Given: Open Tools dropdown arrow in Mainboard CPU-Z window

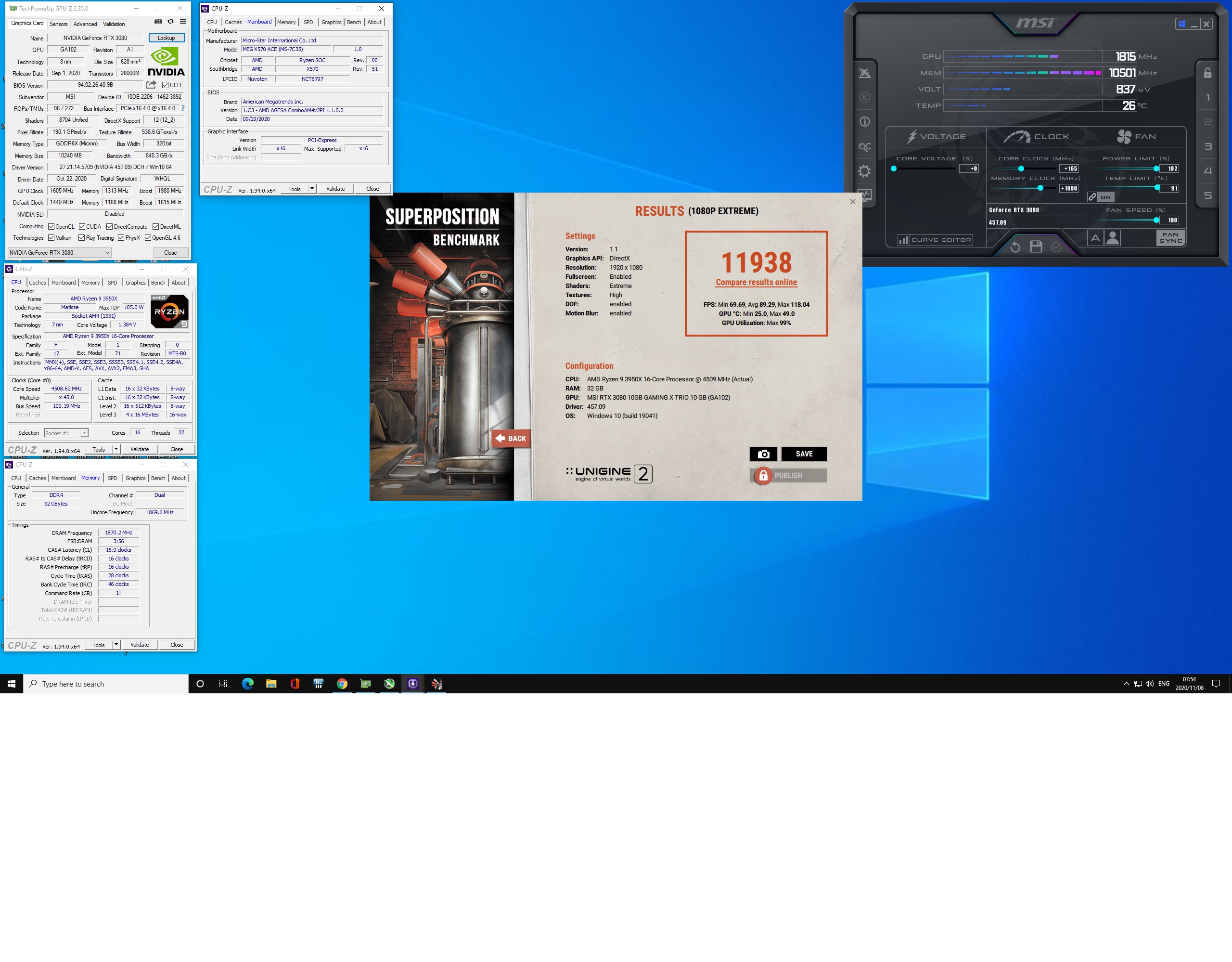Looking at the screenshot, I should (x=312, y=188).
